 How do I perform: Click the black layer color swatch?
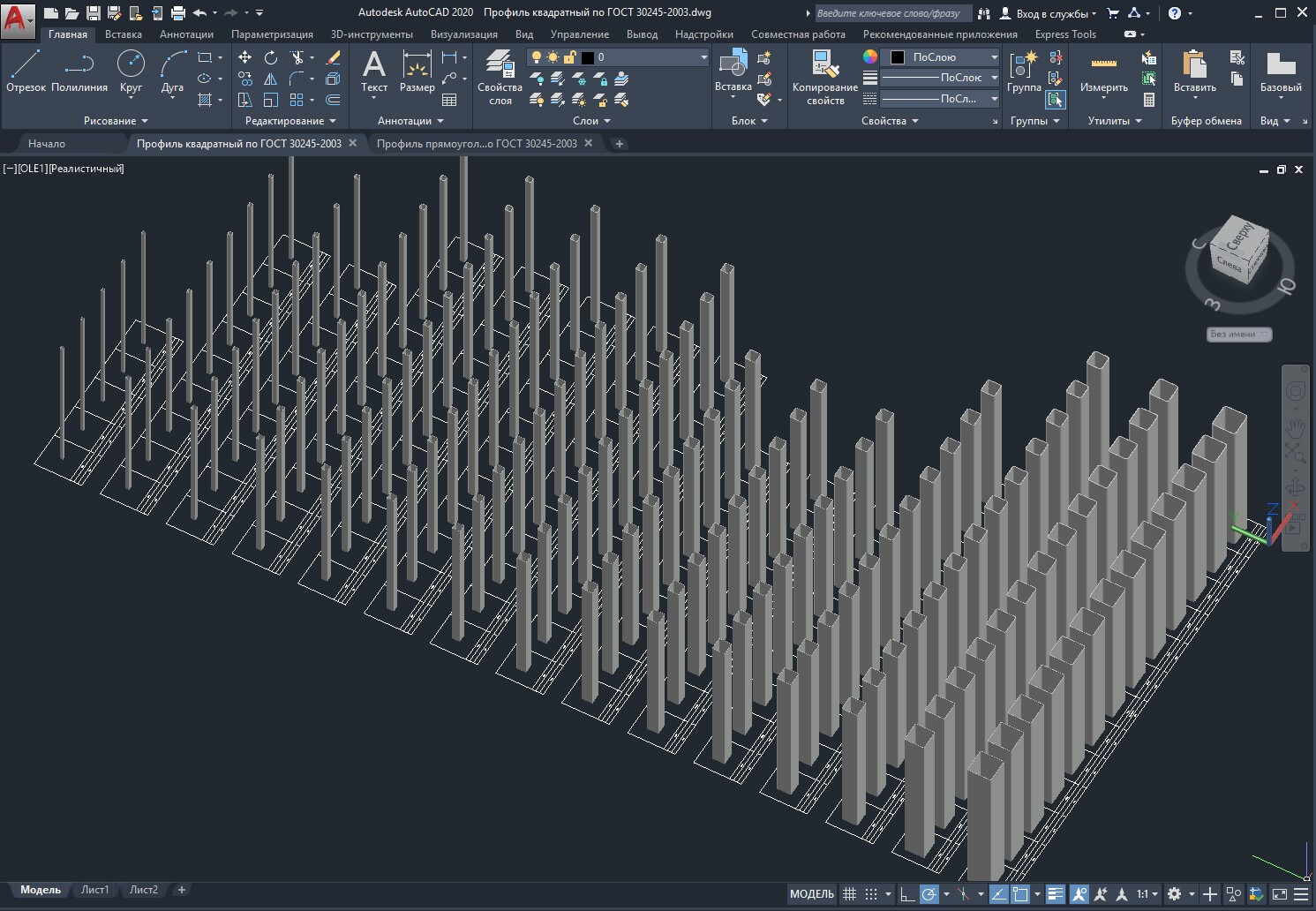point(588,57)
